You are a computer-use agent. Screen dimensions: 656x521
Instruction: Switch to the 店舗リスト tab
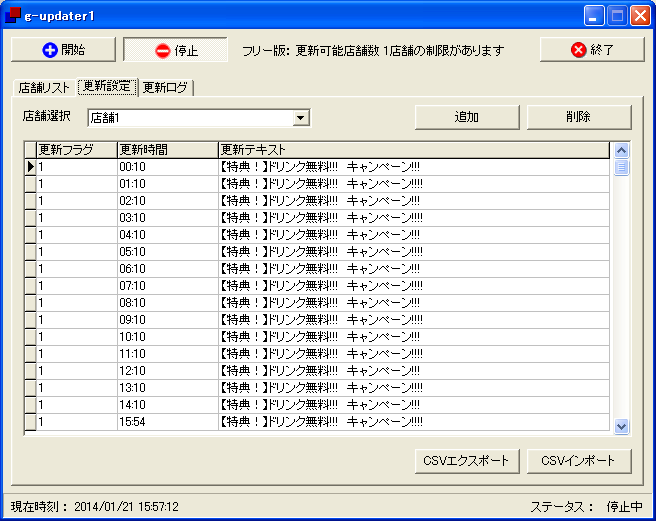click(44, 87)
